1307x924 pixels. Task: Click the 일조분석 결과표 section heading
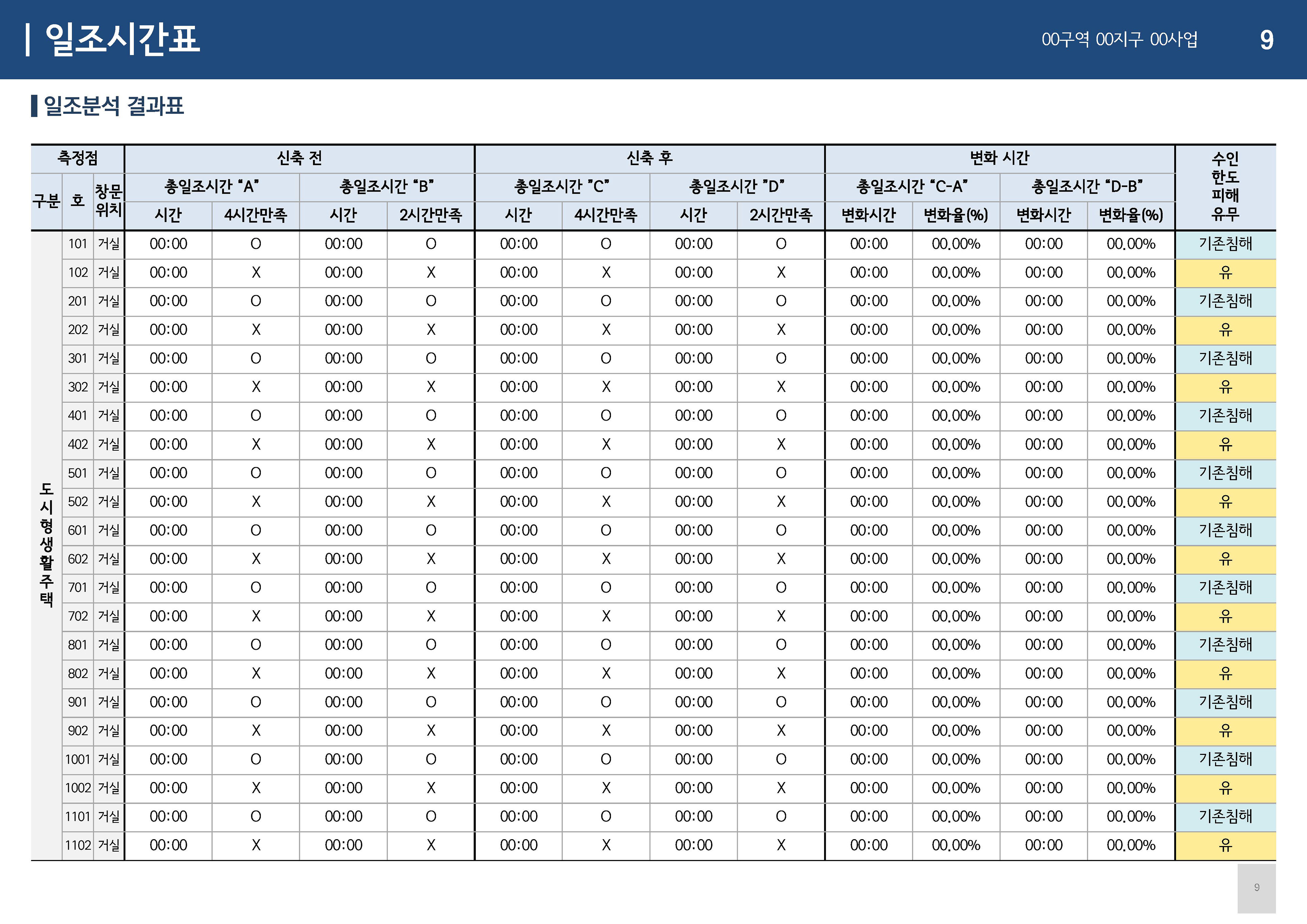click(113, 106)
